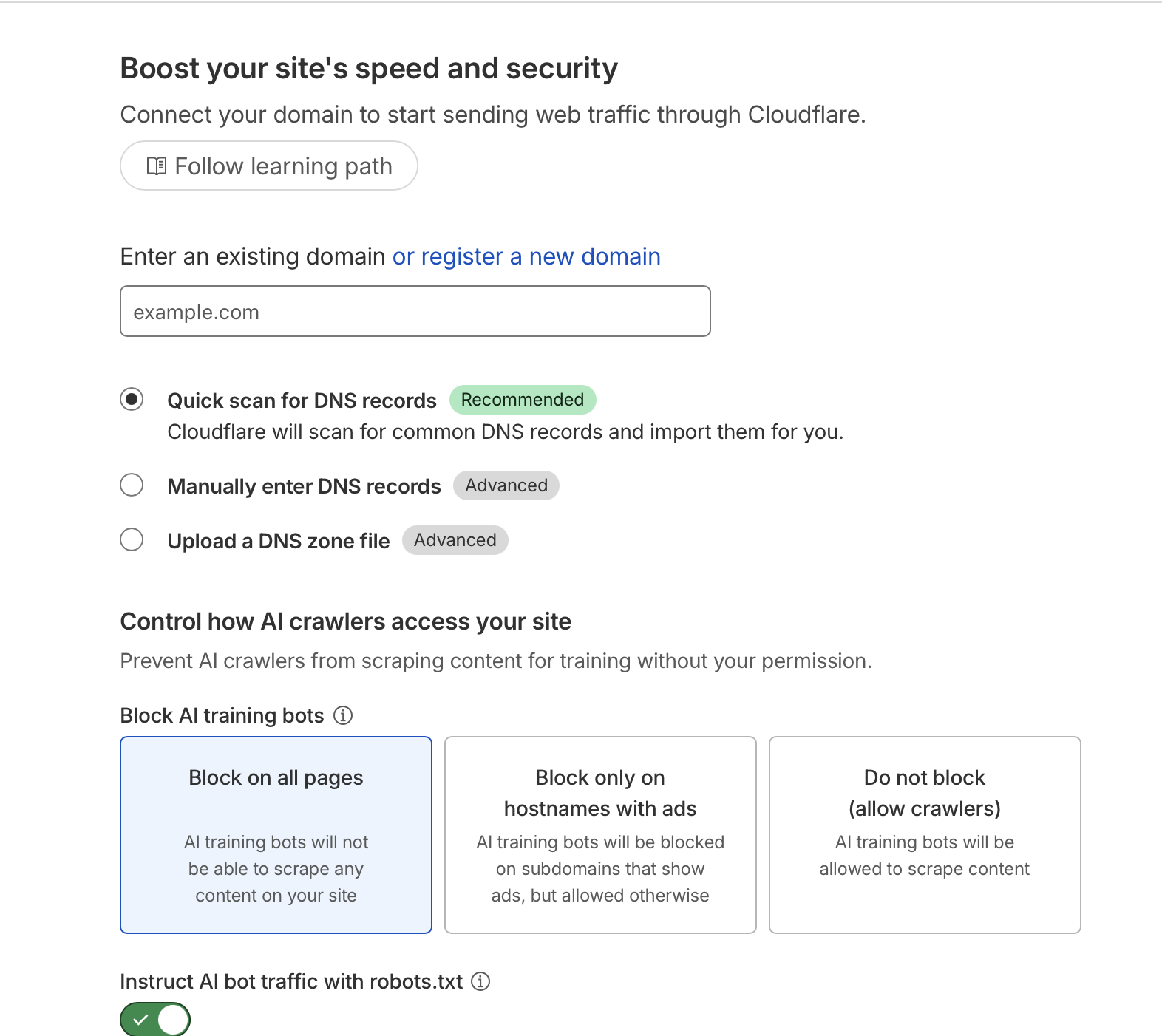Choose Block only on hostnames with ads
The height and width of the screenshot is (1036, 1162).
(599, 834)
